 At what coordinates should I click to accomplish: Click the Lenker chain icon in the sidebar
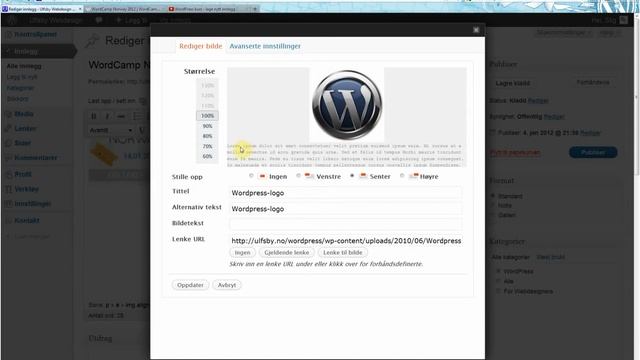(x=8, y=129)
